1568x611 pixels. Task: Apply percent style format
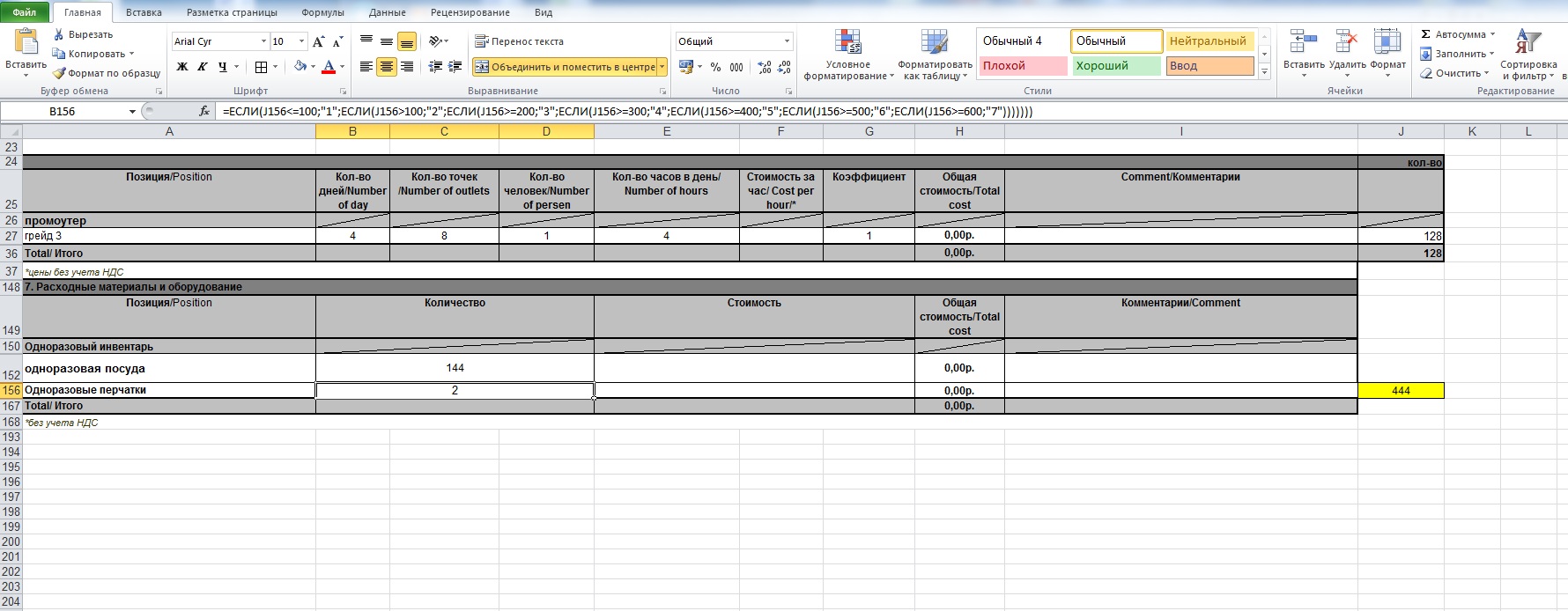pyautogui.click(x=715, y=67)
